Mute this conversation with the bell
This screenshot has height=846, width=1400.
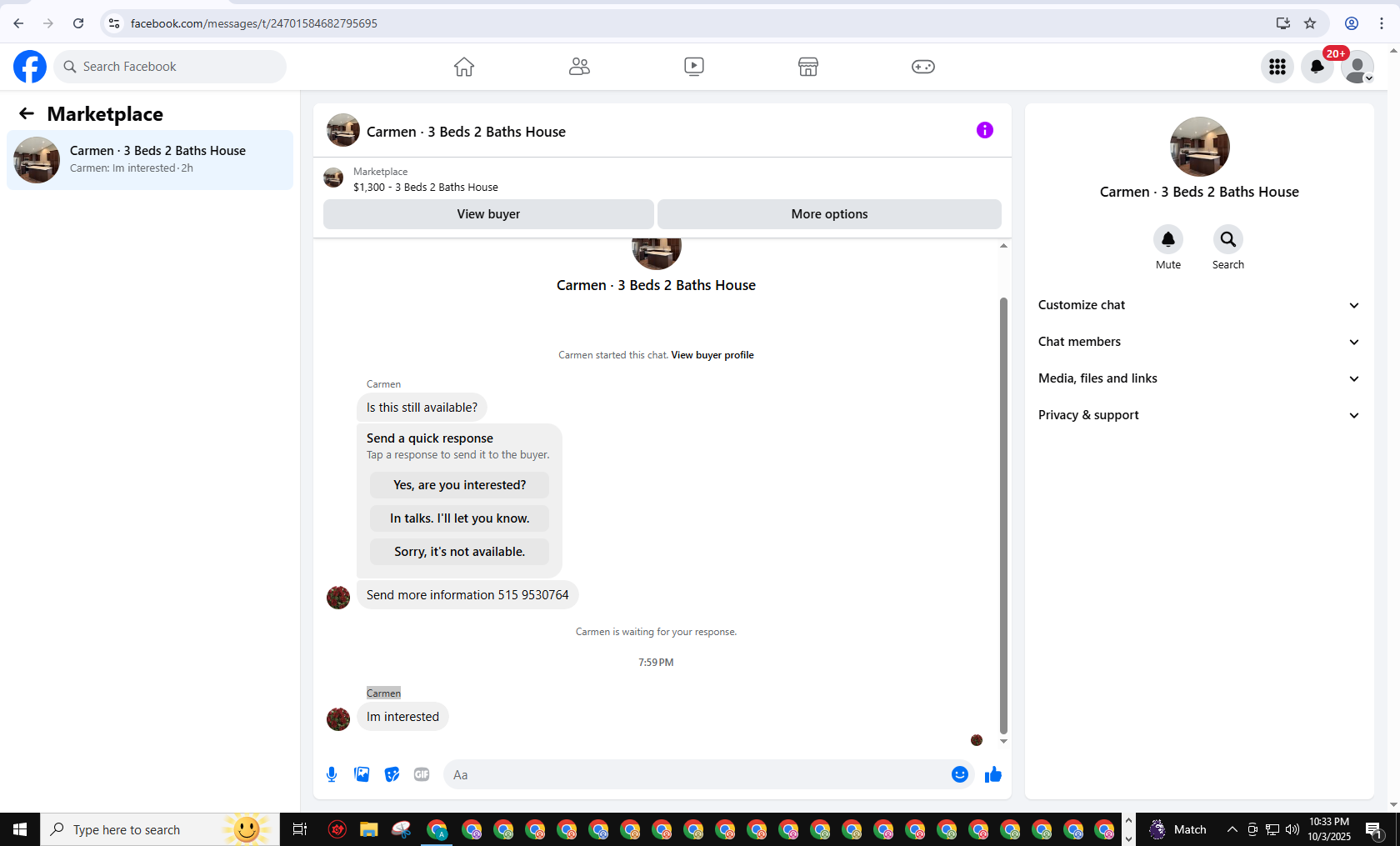coord(1168,240)
